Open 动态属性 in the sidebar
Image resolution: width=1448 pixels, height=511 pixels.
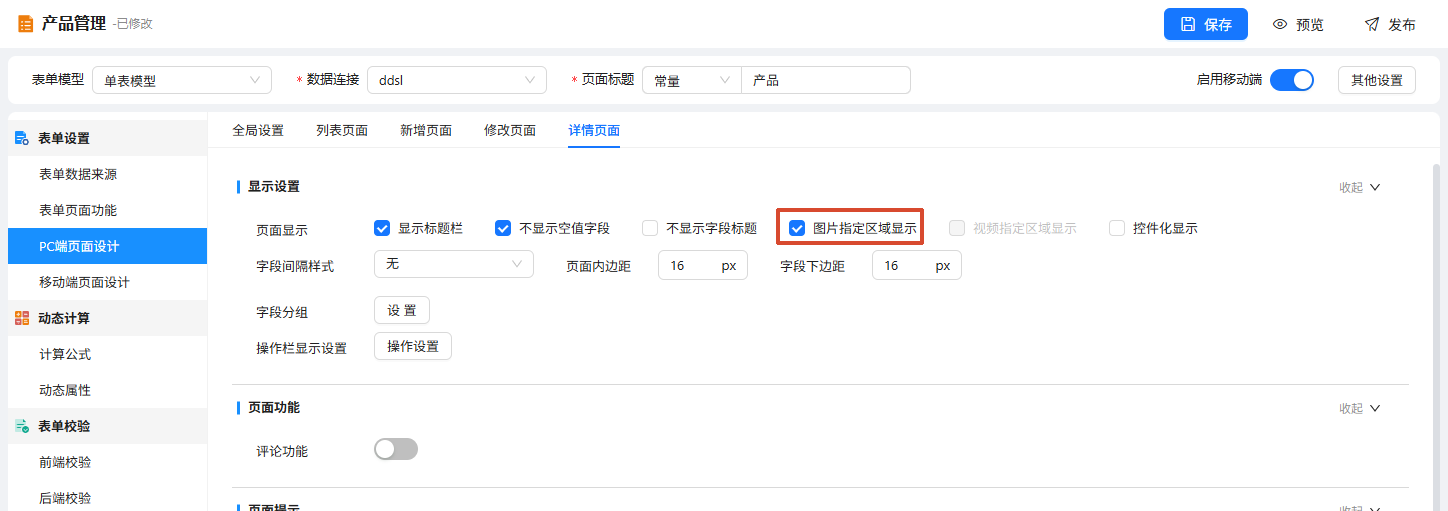click(108, 390)
